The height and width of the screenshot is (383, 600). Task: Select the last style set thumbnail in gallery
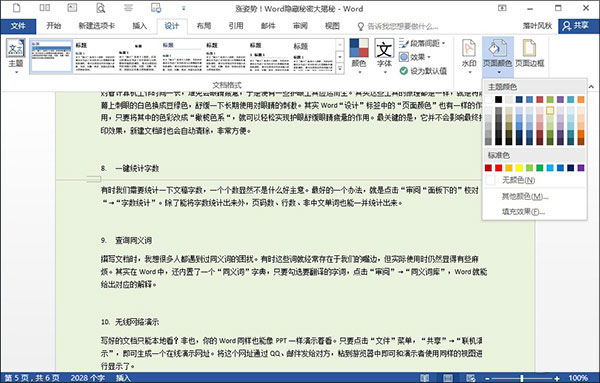pos(313,56)
